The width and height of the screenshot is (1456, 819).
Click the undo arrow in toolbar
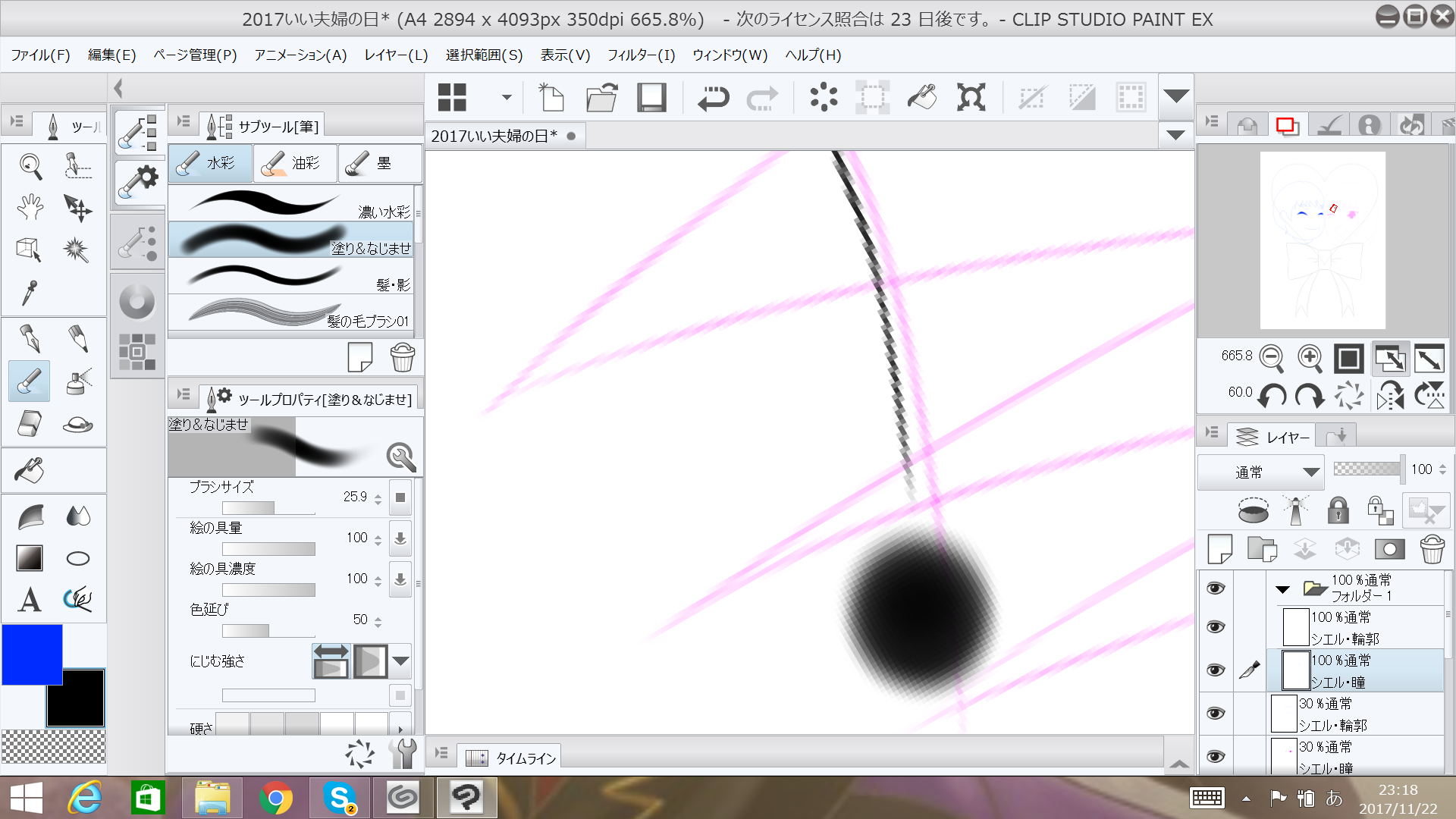tap(712, 98)
